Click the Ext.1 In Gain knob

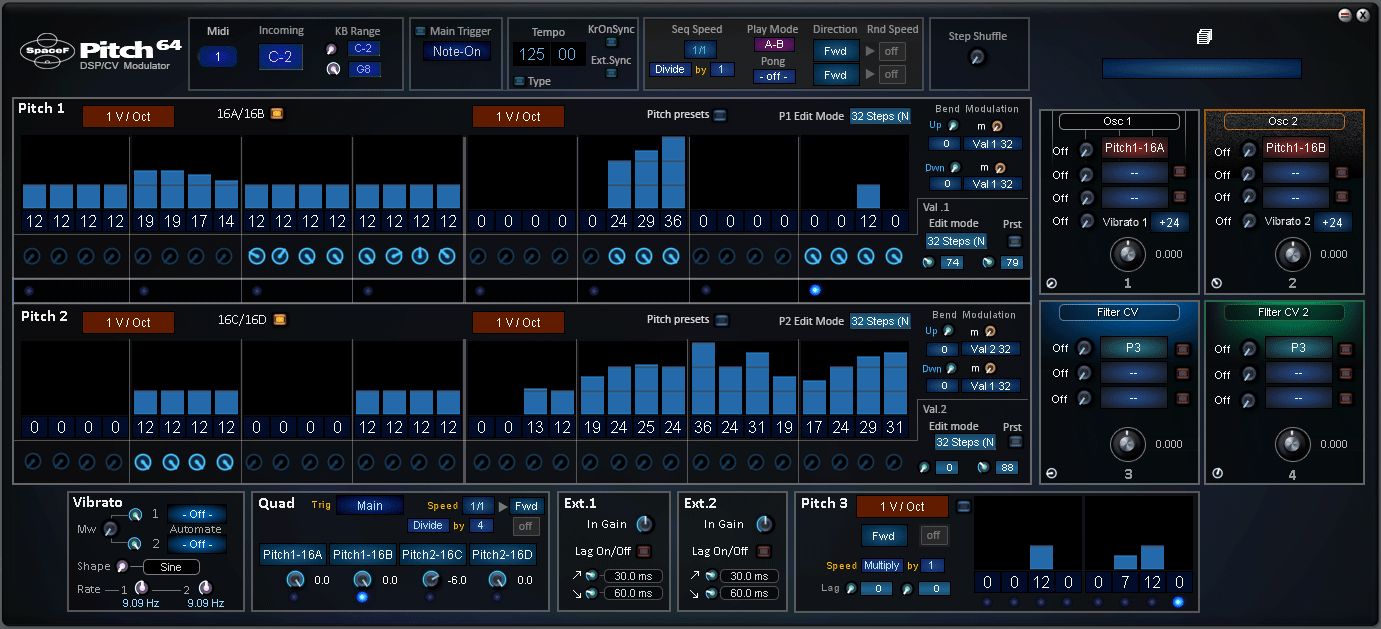pyautogui.click(x=645, y=524)
